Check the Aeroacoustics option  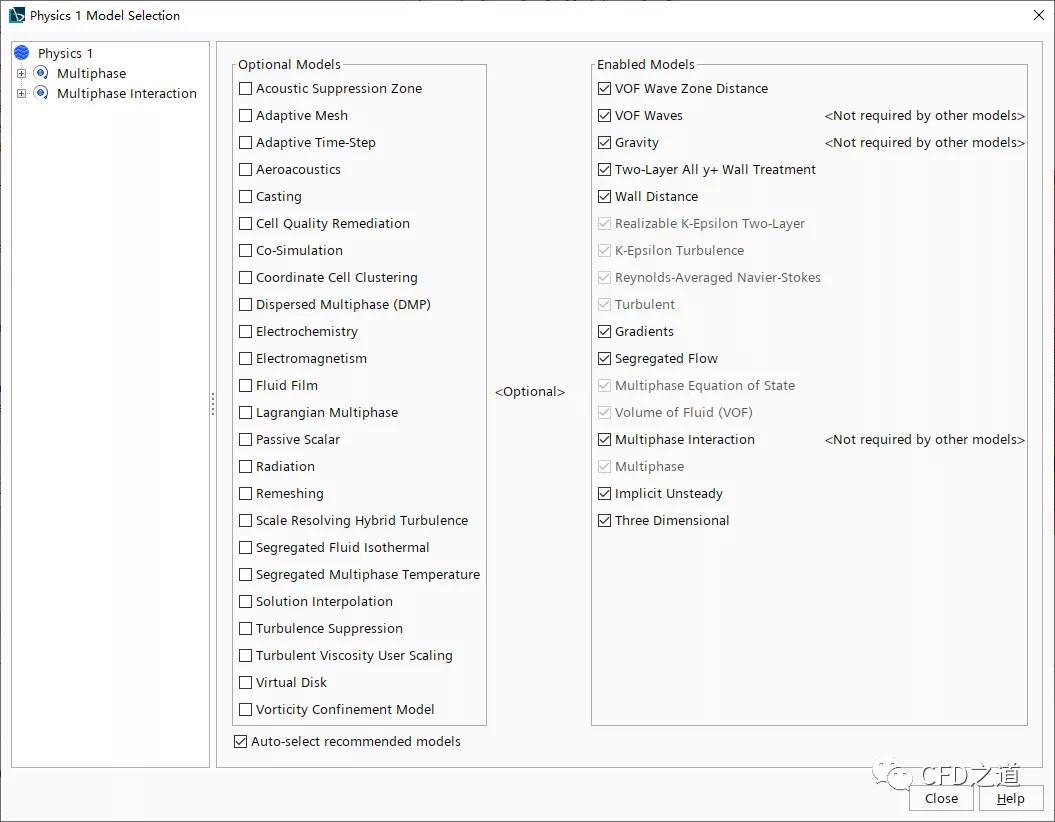(246, 170)
